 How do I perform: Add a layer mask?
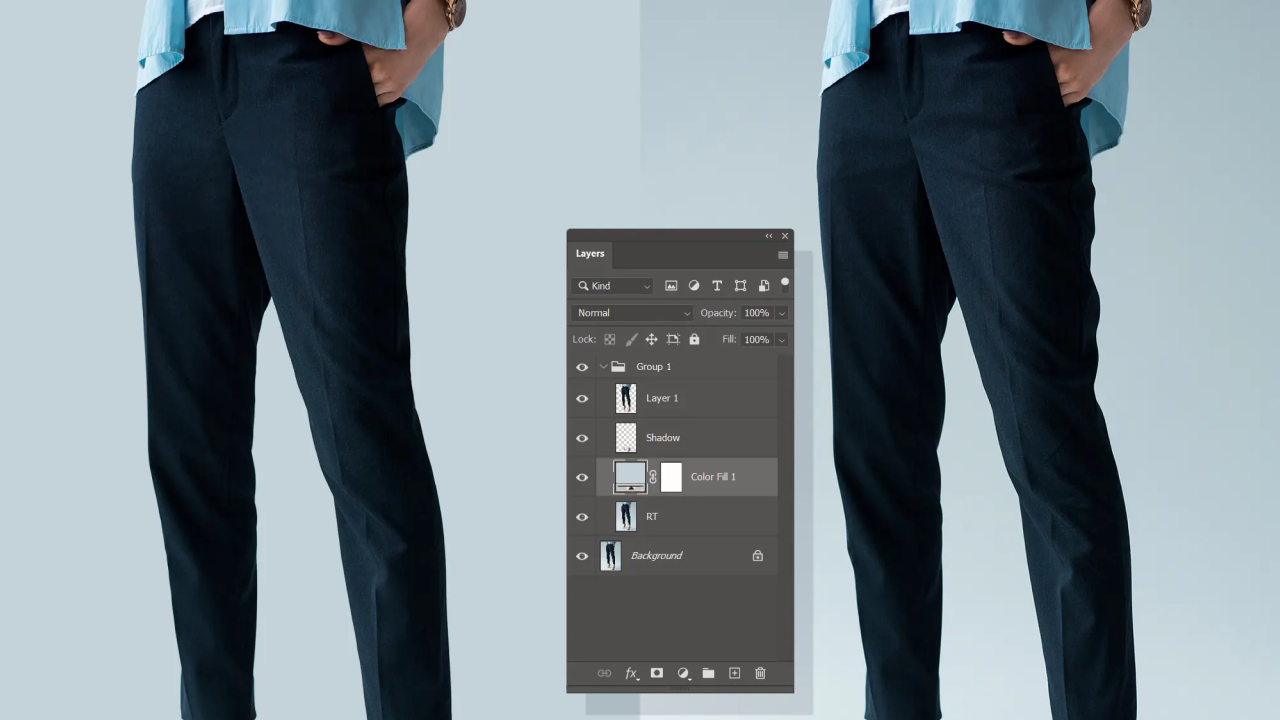[x=656, y=673]
